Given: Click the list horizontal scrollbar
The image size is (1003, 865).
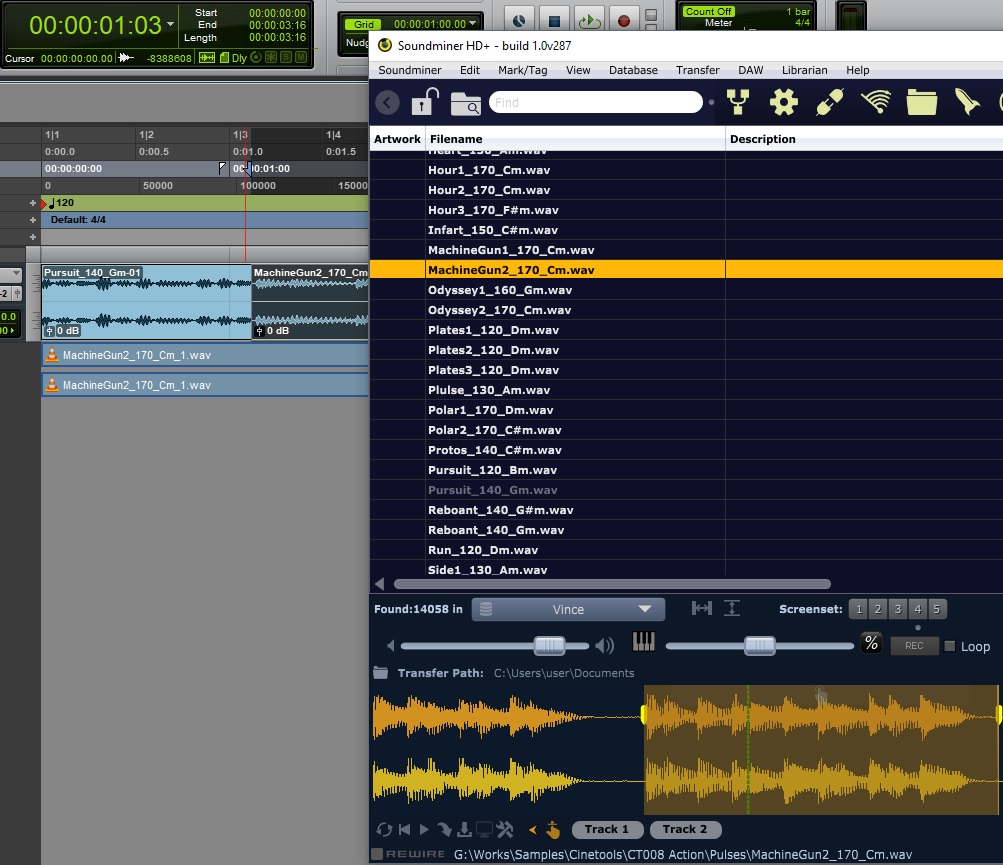Looking at the screenshot, I should 612,583.
